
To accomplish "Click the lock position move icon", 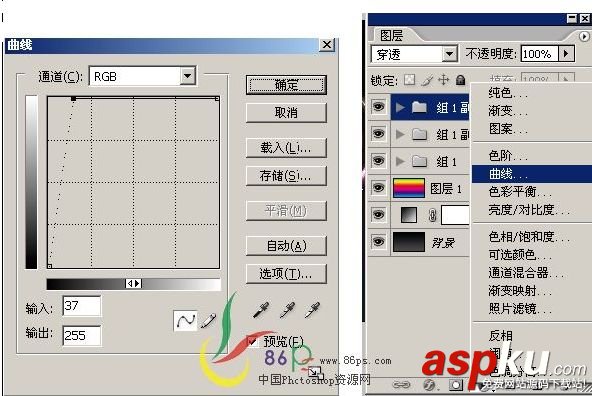I will (444, 80).
